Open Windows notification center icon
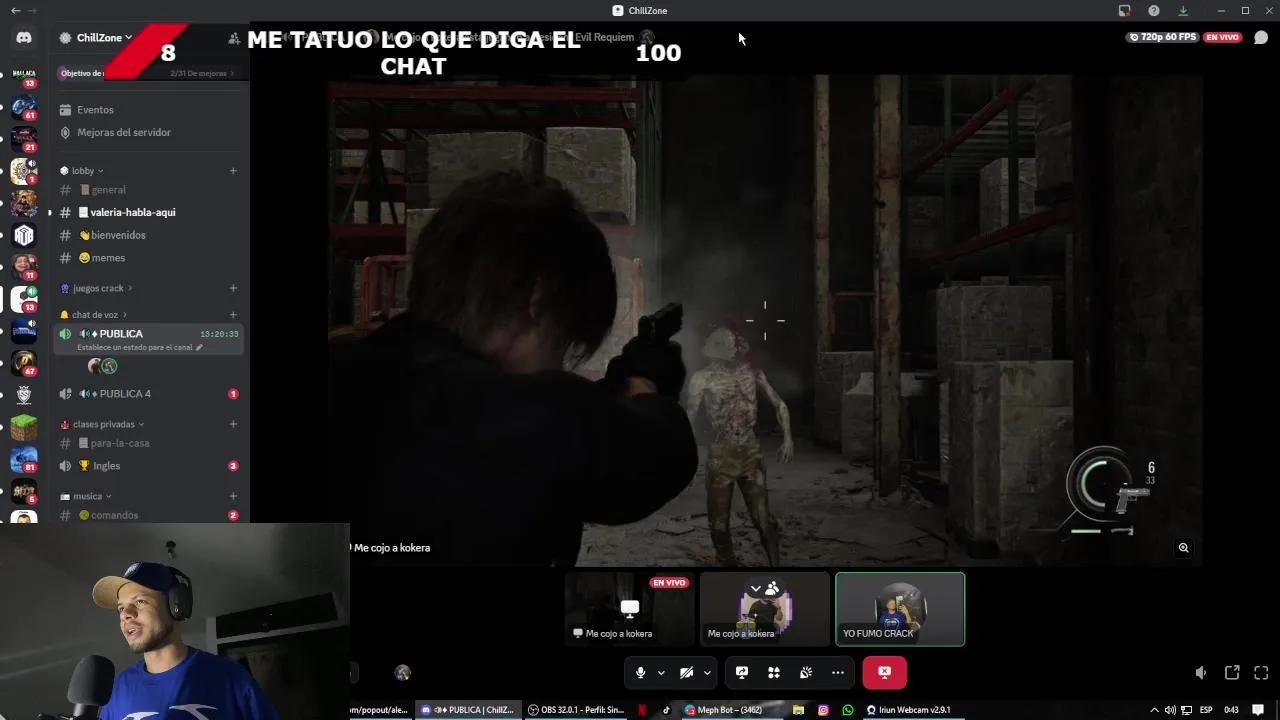 click(x=1258, y=710)
